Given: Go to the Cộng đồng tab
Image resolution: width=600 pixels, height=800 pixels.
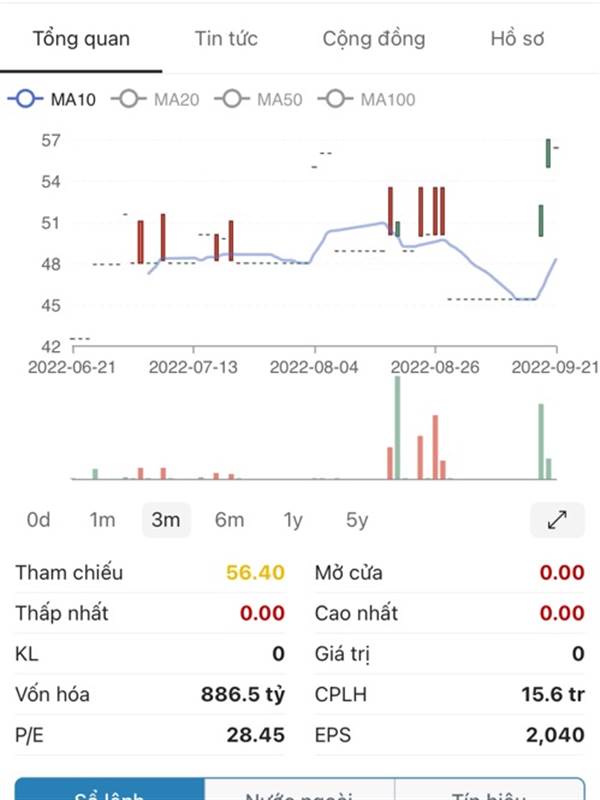Looking at the screenshot, I should click(374, 39).
